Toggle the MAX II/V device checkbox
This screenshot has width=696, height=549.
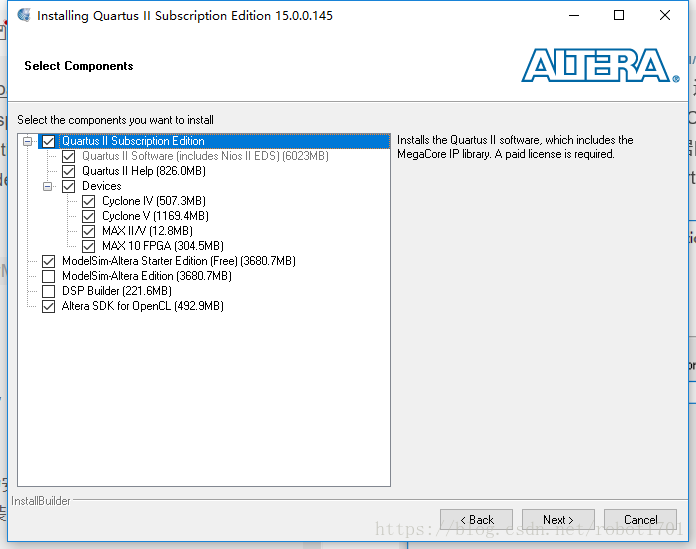[x=88, y=231]
